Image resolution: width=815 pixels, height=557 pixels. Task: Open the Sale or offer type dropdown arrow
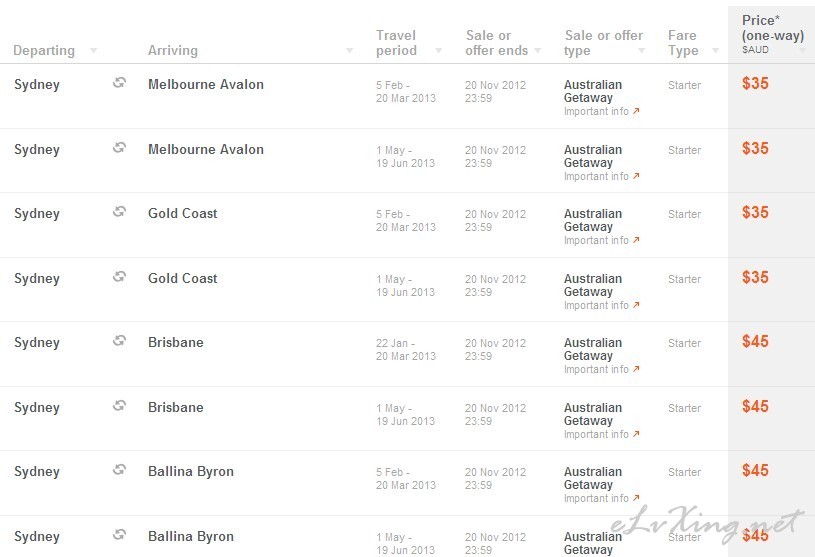641,50
